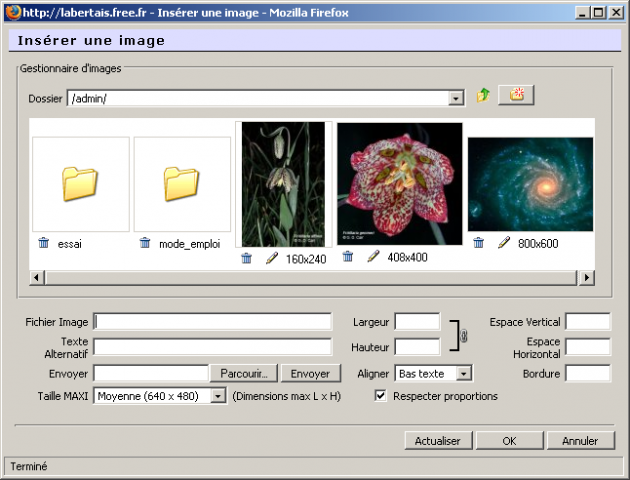Delete the mode_emploi folder via its trash icon
630x480 pixels.
145,243
